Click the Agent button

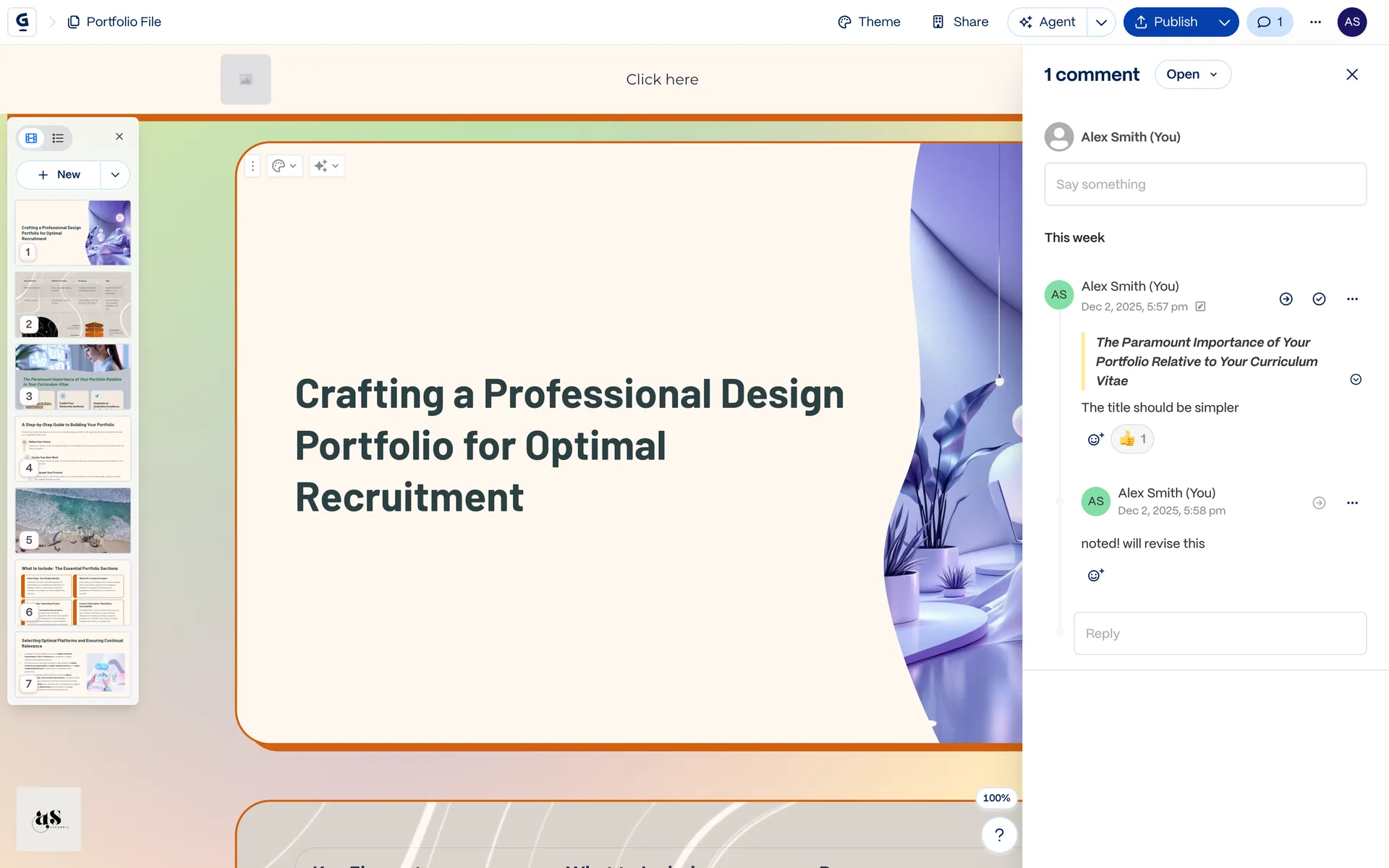(x=1048, y=22)
